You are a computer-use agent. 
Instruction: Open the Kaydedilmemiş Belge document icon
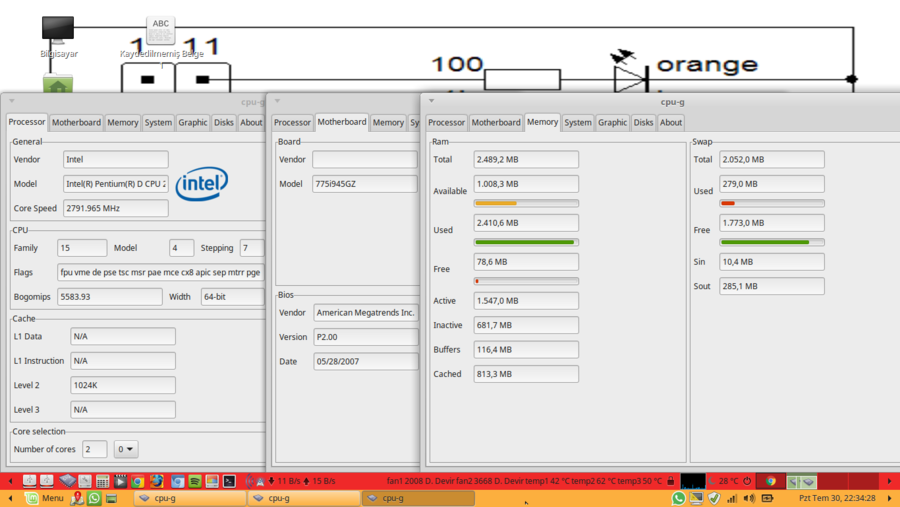160,30
